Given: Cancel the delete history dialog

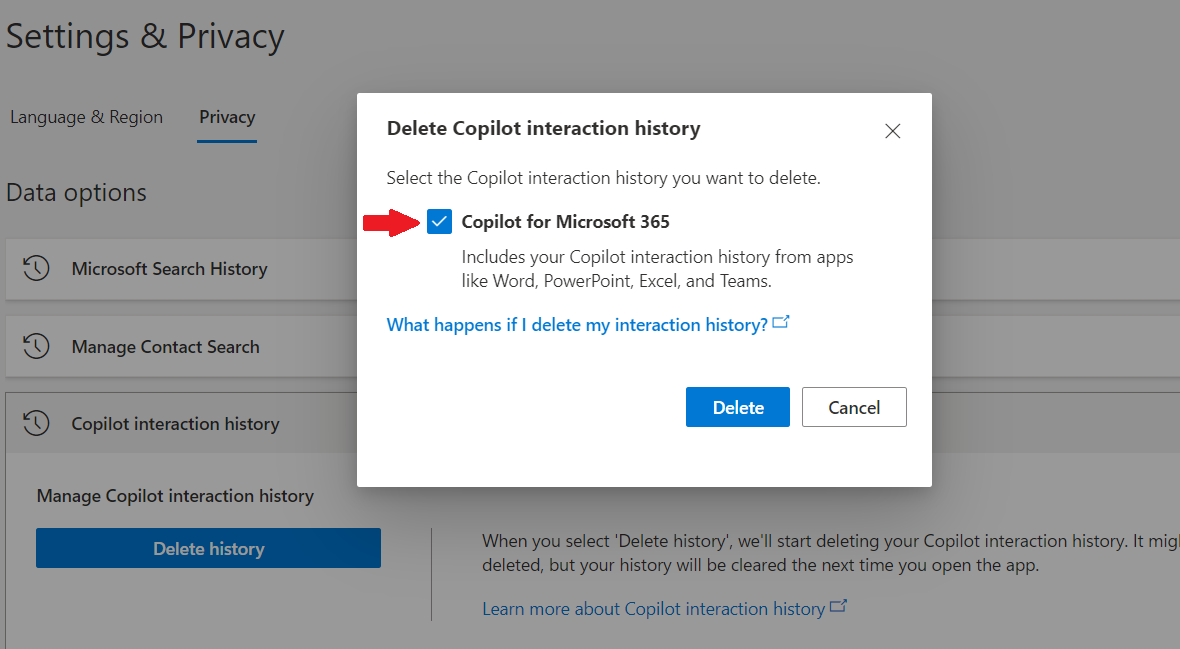Looking at the screenshot, I should (x=854, y=407).
